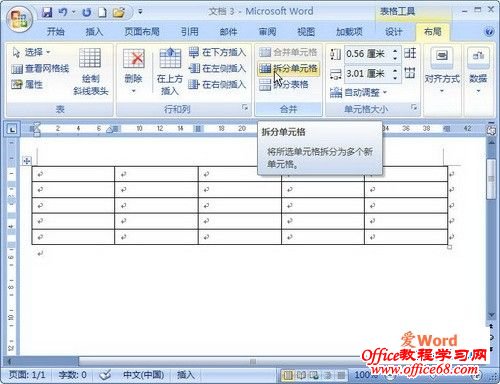
Task: Insert row with 在上方插入
Action: [170, 72]
